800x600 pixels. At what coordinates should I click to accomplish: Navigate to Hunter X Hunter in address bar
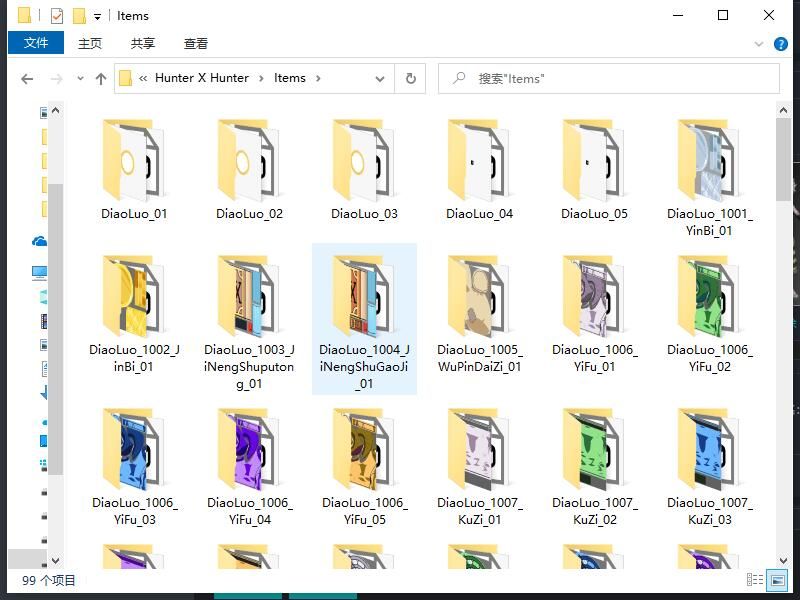(x=202, y=78)
